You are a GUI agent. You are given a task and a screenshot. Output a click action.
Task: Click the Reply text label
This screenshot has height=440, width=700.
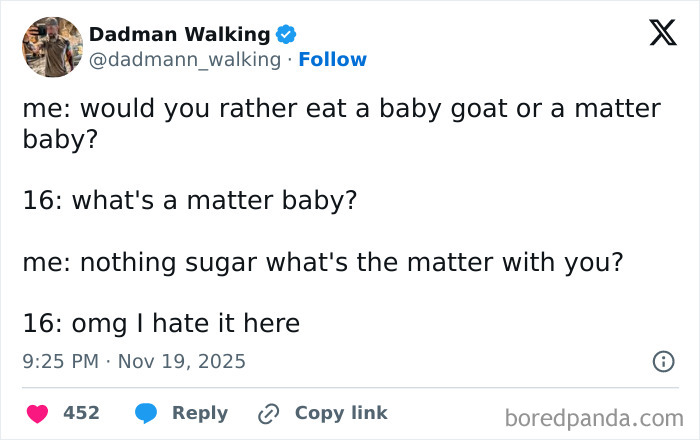pos(200,413)
